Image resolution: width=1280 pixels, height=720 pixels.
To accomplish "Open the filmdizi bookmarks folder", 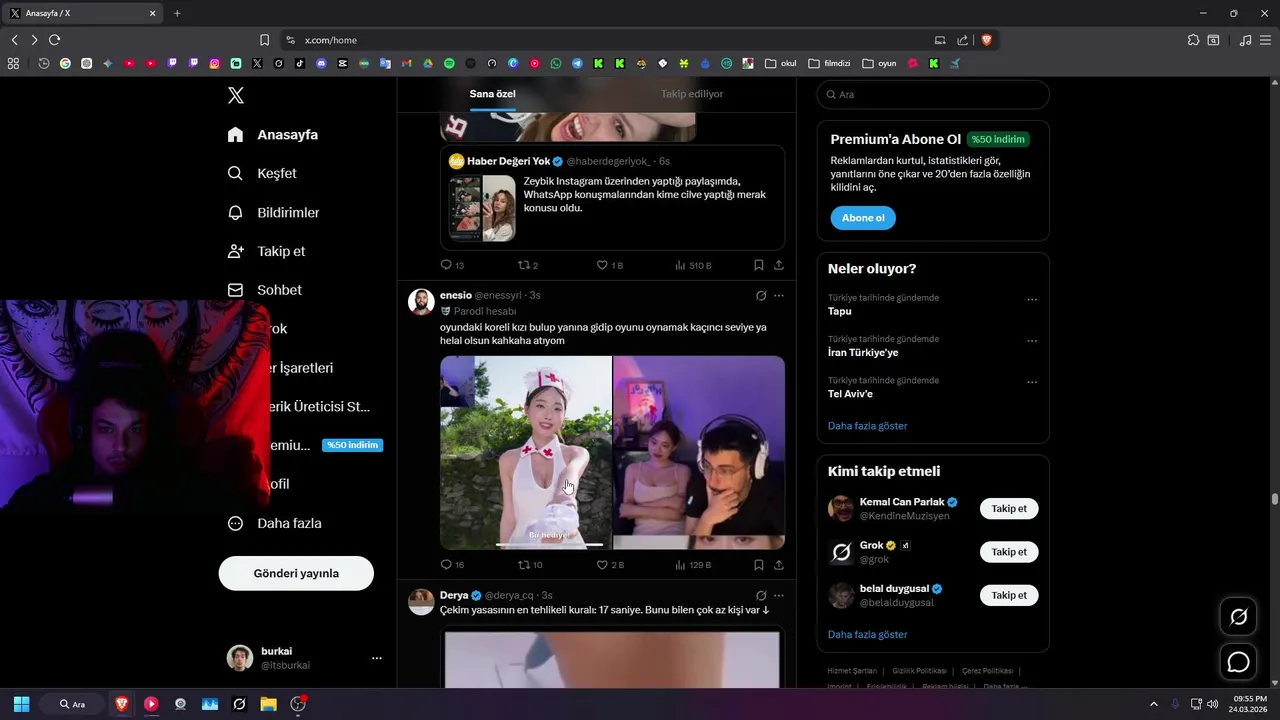I will point(829,63).
